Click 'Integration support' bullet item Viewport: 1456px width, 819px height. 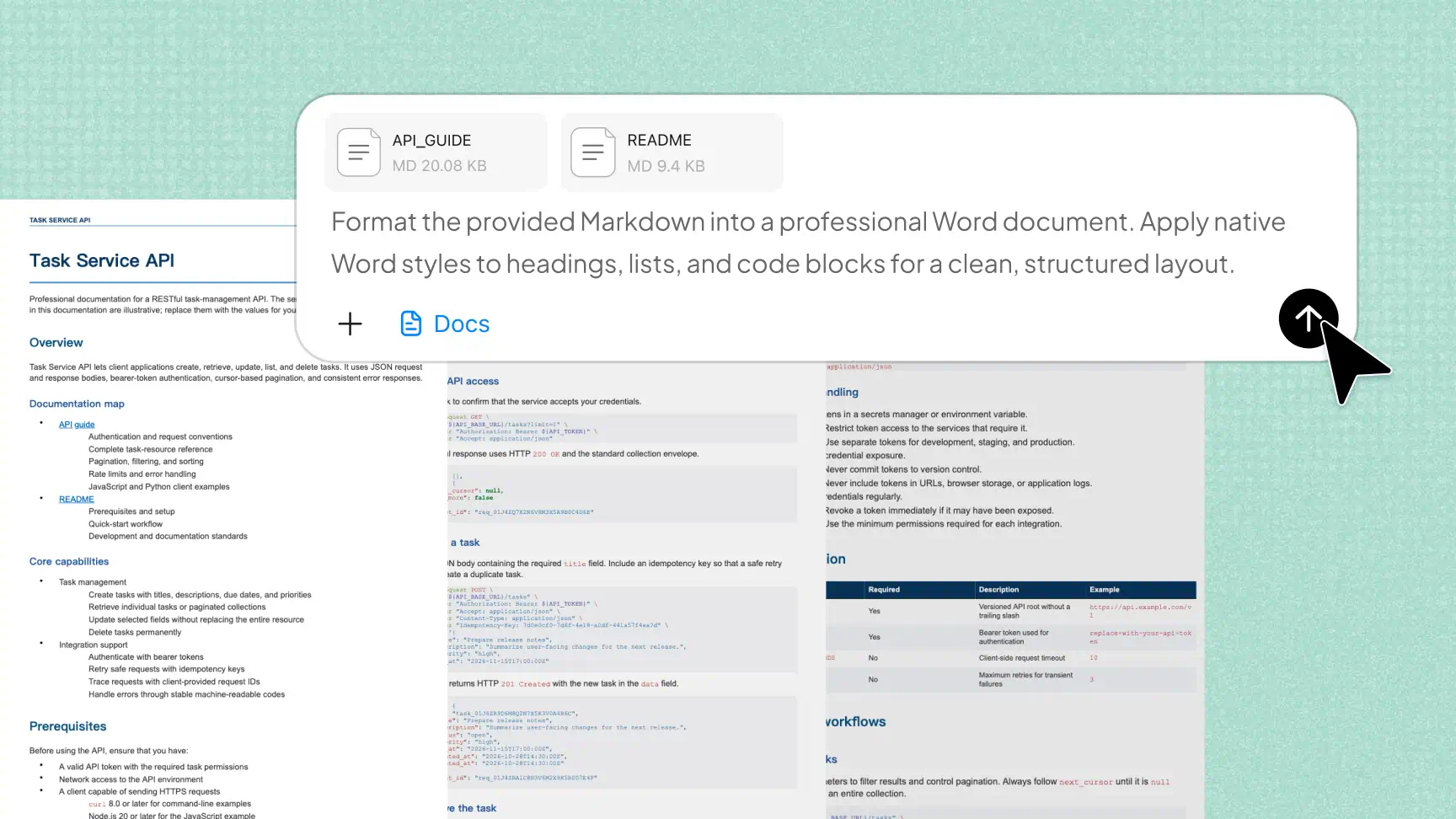94,645
